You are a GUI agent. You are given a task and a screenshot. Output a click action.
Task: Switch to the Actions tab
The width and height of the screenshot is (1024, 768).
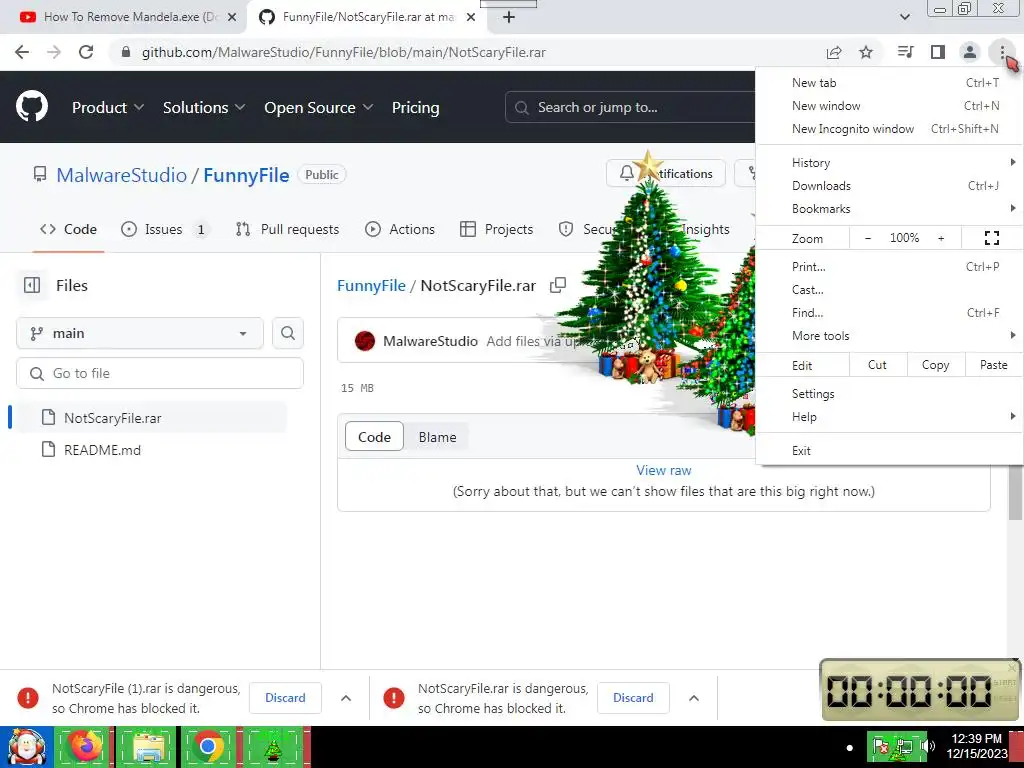(400, 229)
